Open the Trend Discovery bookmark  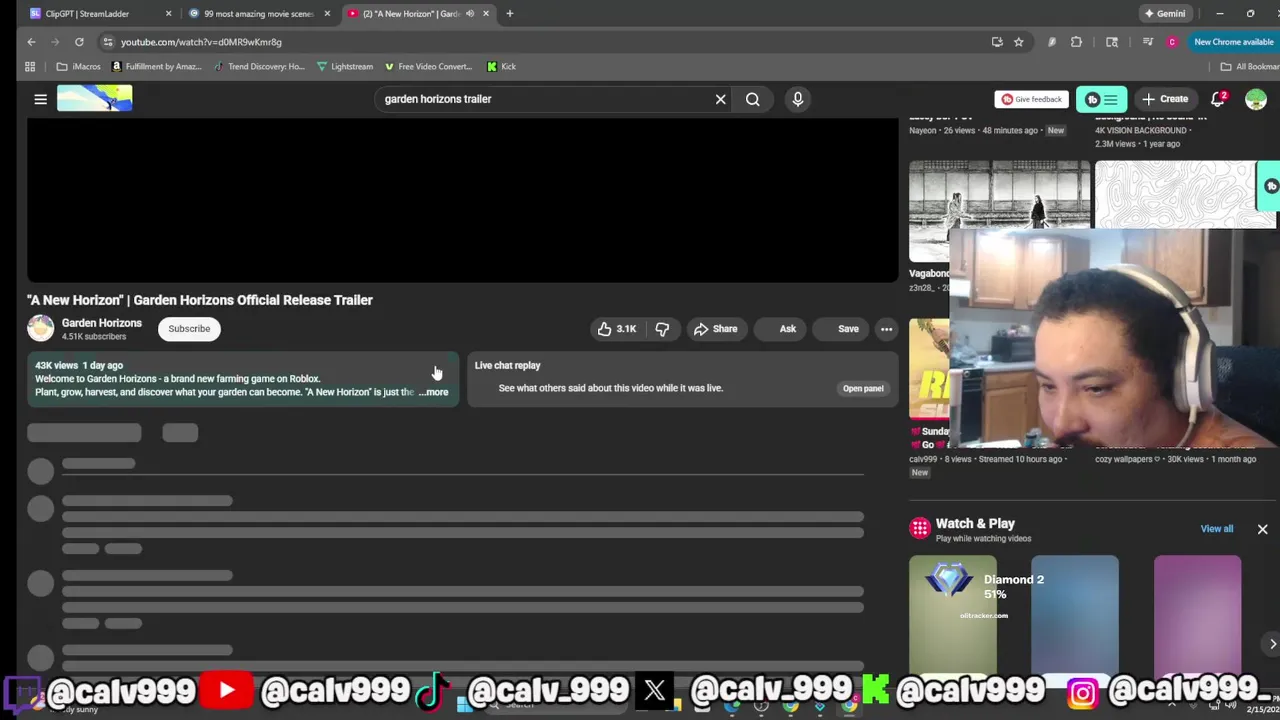tap(259, 66)
